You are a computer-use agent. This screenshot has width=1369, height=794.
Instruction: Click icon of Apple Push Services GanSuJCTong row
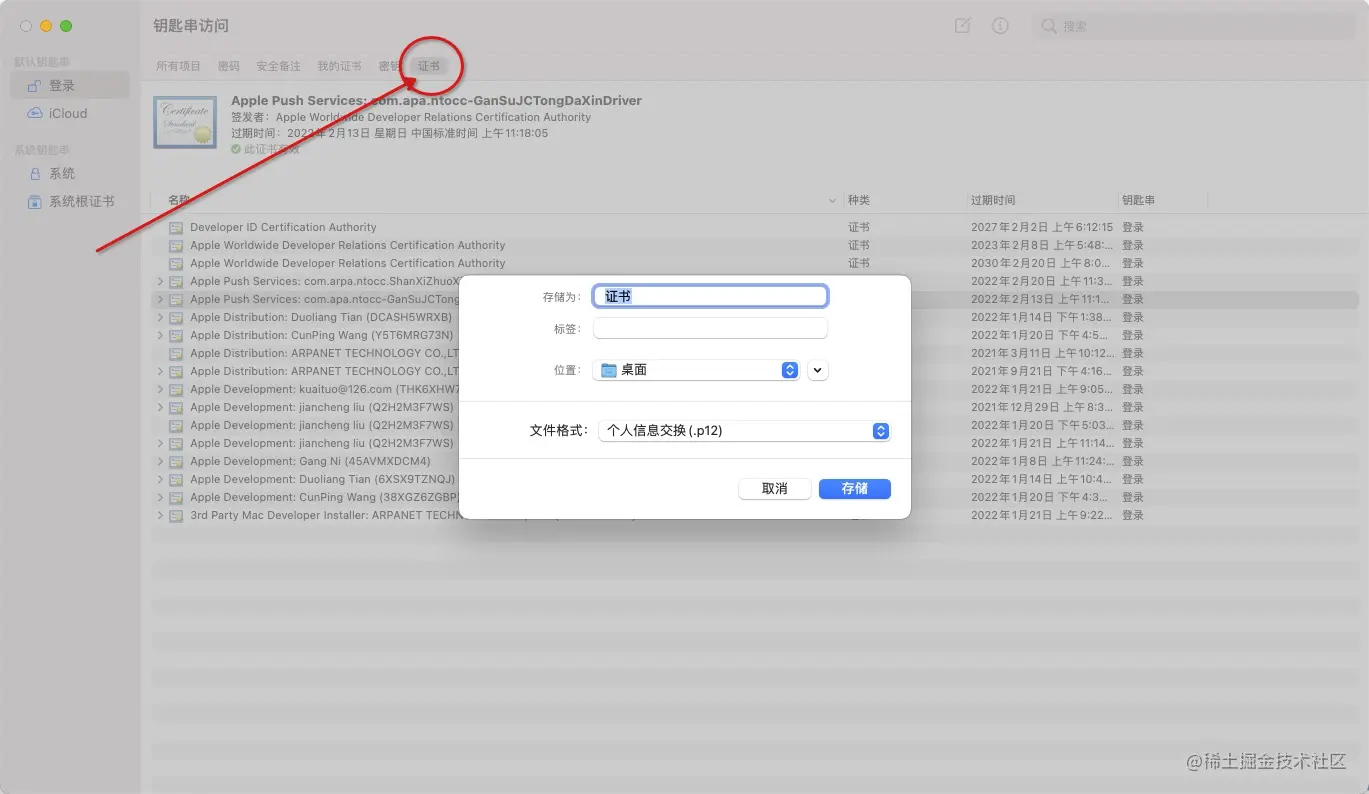click(176, 299)
